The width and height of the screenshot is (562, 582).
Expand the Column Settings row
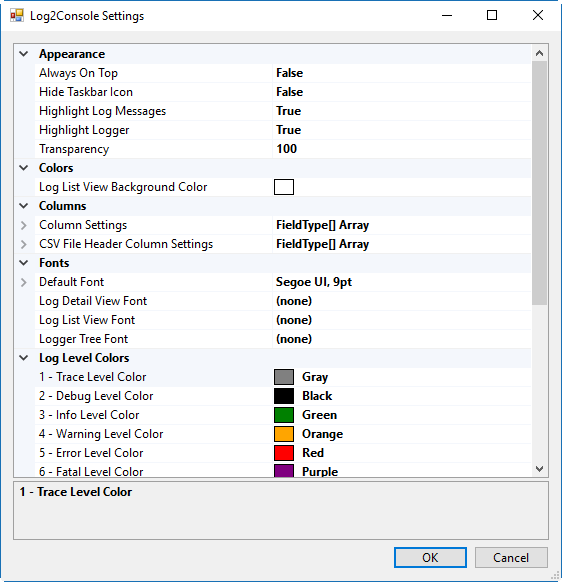(x=24, y=225)
